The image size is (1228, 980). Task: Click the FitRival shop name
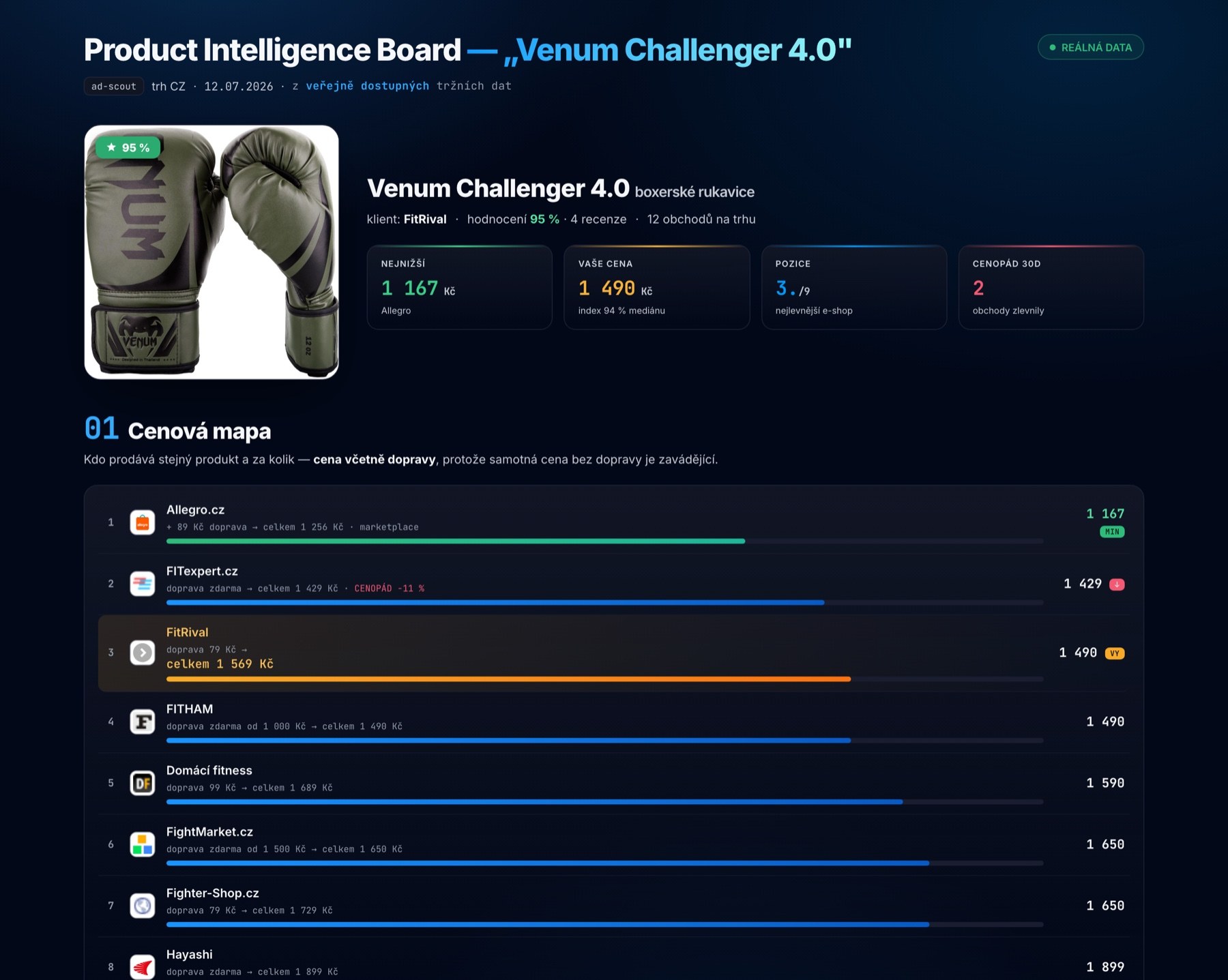188,633
